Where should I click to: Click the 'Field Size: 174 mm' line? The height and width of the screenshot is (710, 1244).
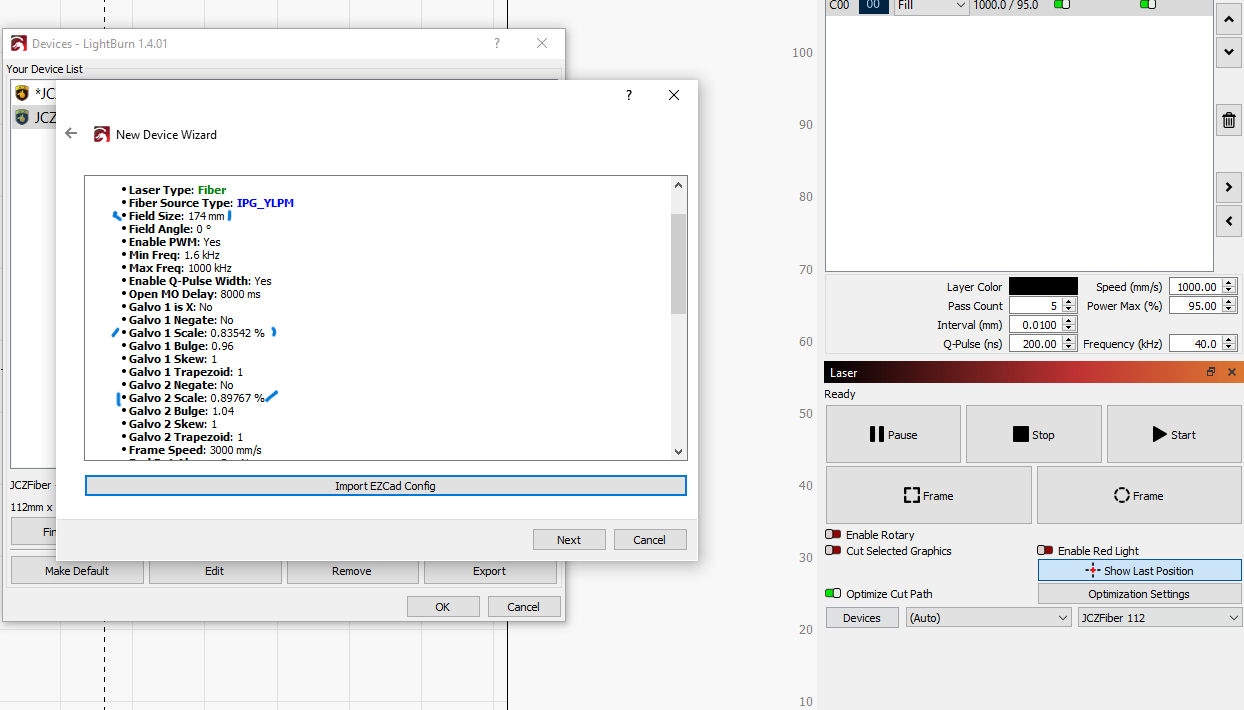(176, 216)
